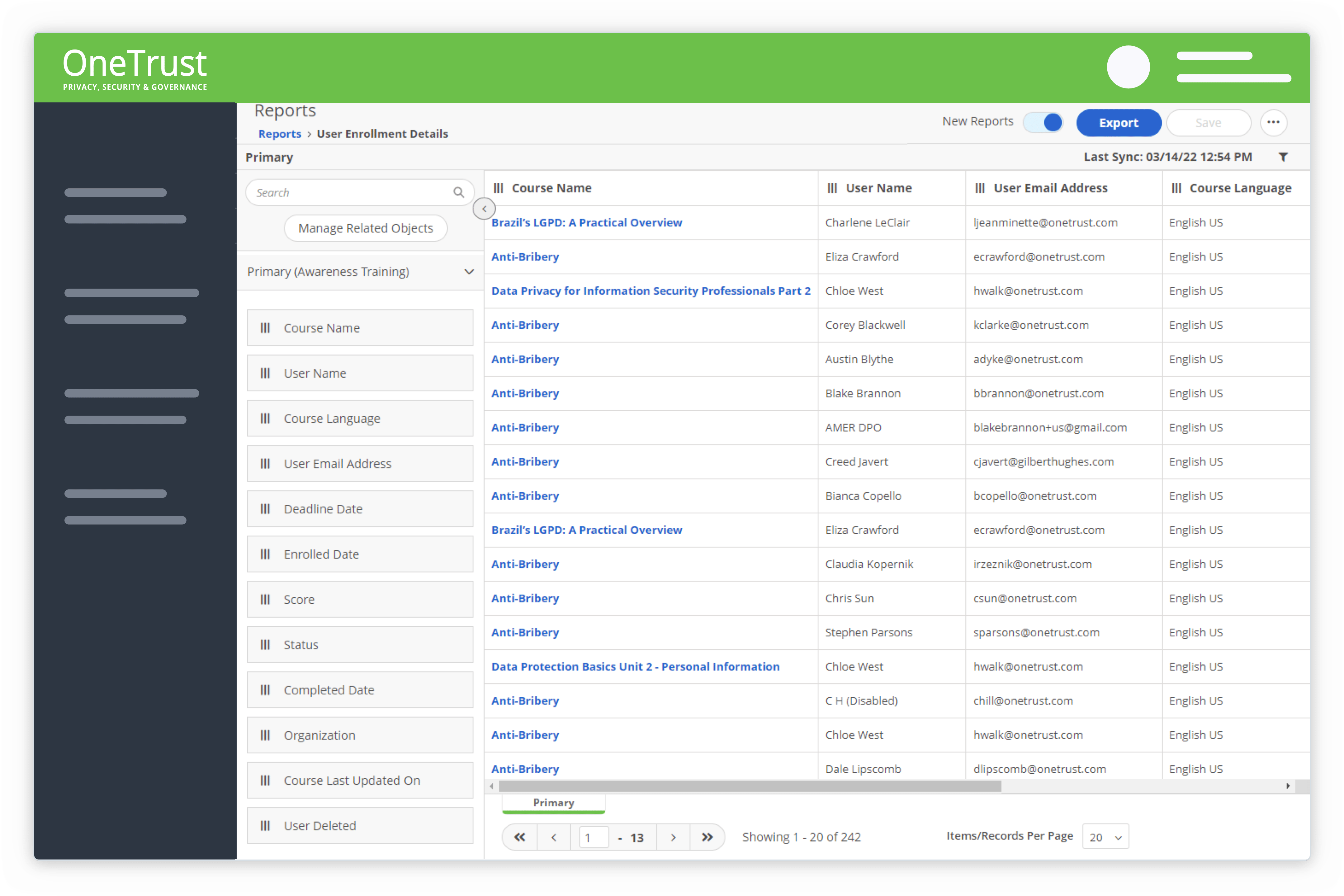The image size is (1344, 896).
Task: Click drag handle icon on User Name column header
Action: point(833,188)
